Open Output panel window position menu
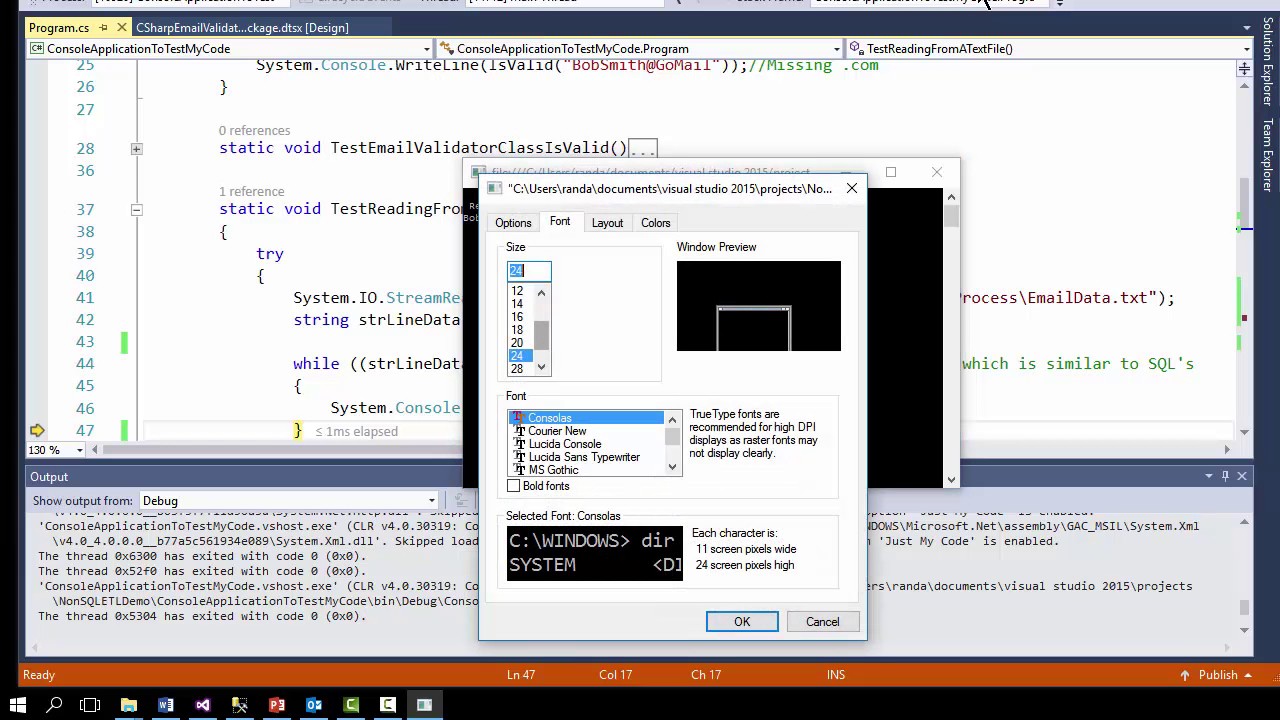The width and height of the screenshot is (1280, 720). pos(1208,477)
